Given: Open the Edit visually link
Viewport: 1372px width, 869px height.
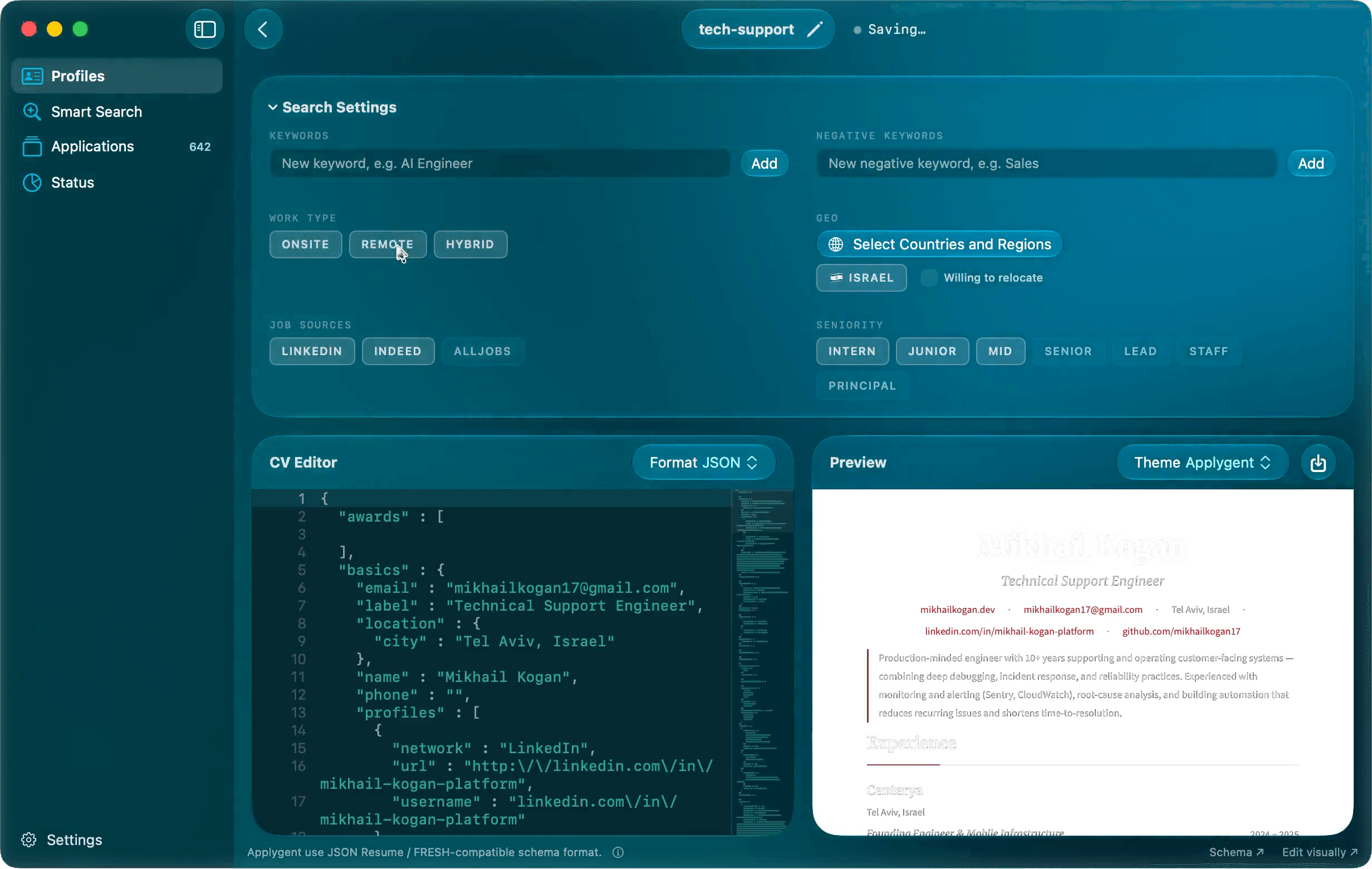Looking at the screenshot, I should pos(1320,852).
